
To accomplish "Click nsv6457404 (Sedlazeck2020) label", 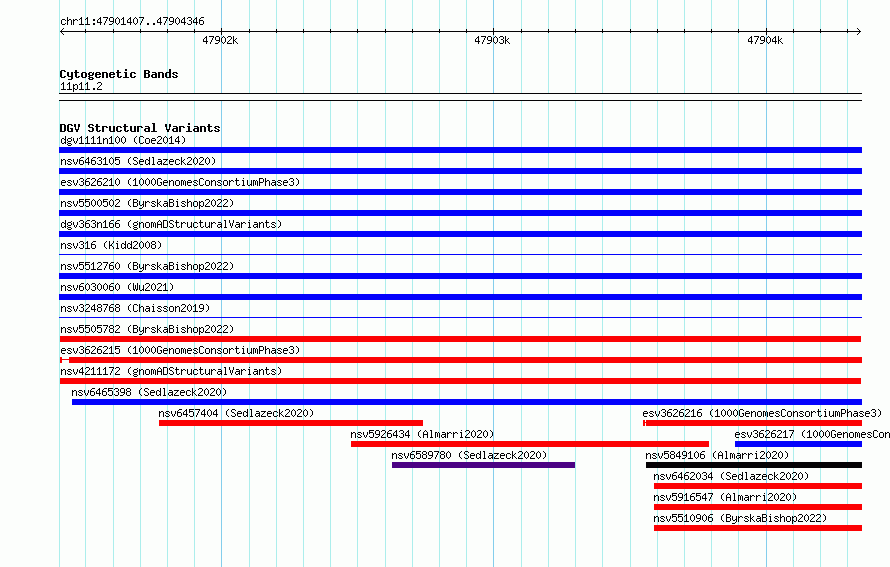I will (x=236, y=413).
